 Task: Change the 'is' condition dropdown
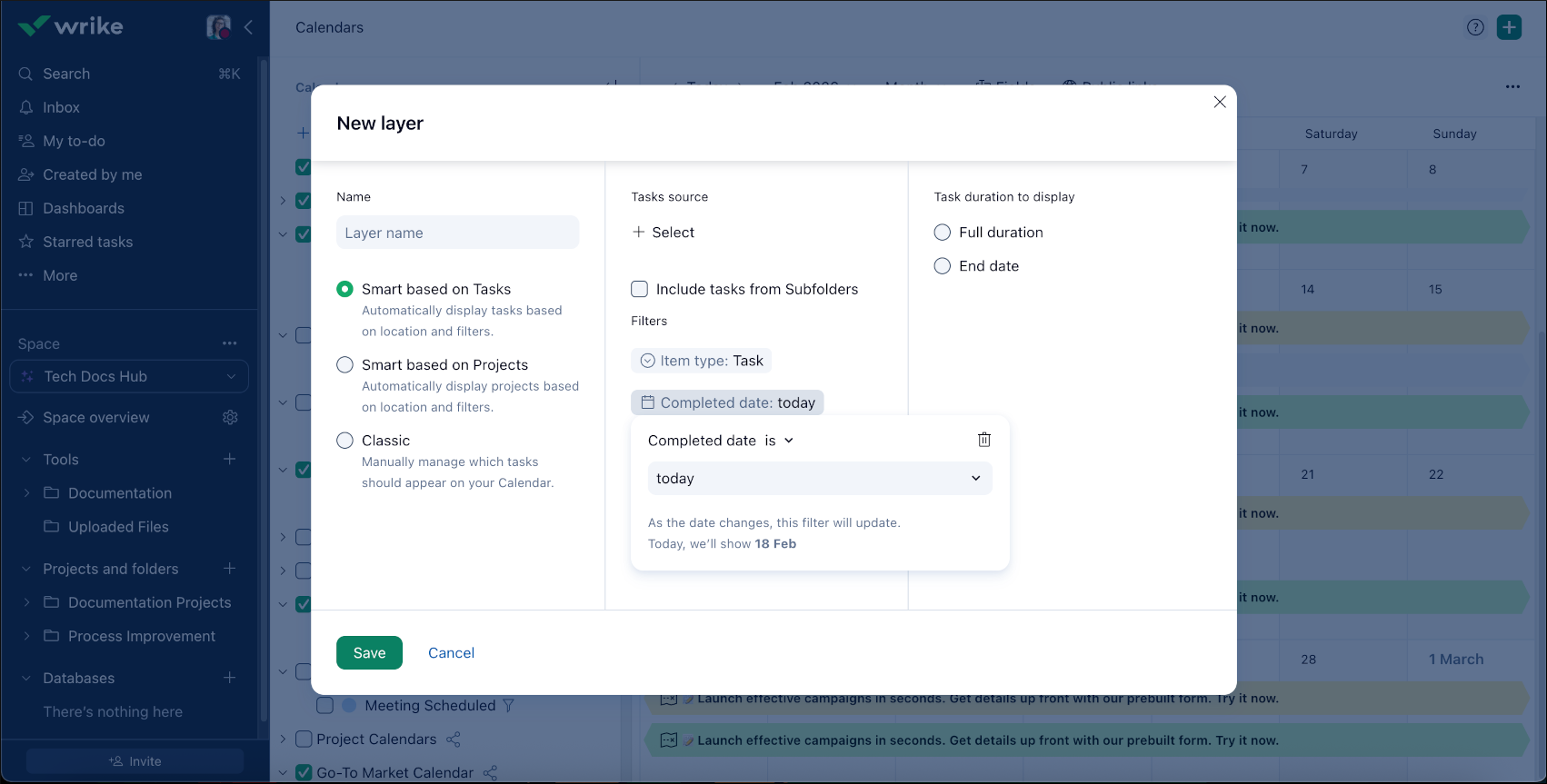point(779,441)
